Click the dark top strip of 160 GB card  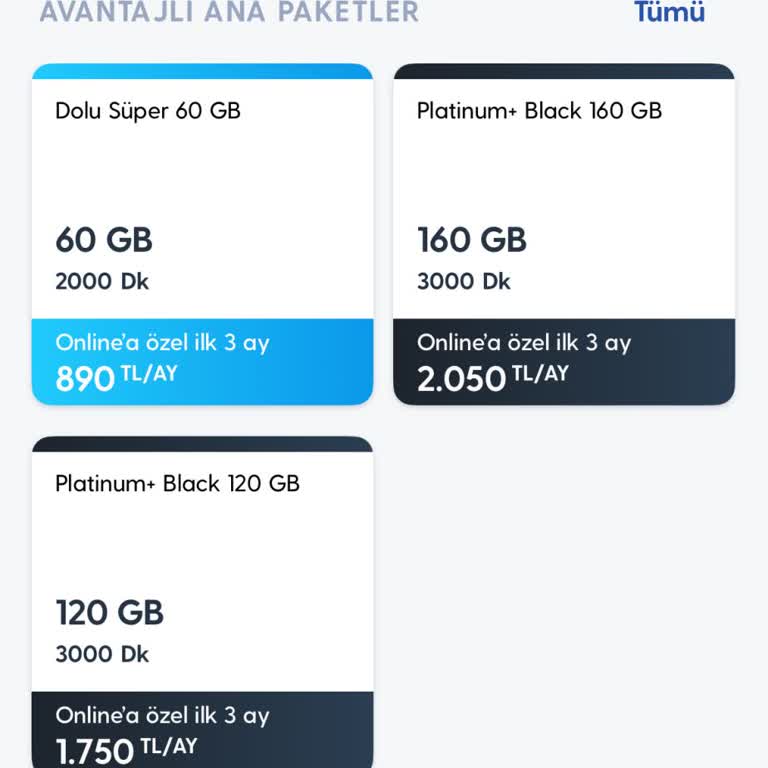pos(564,71)
